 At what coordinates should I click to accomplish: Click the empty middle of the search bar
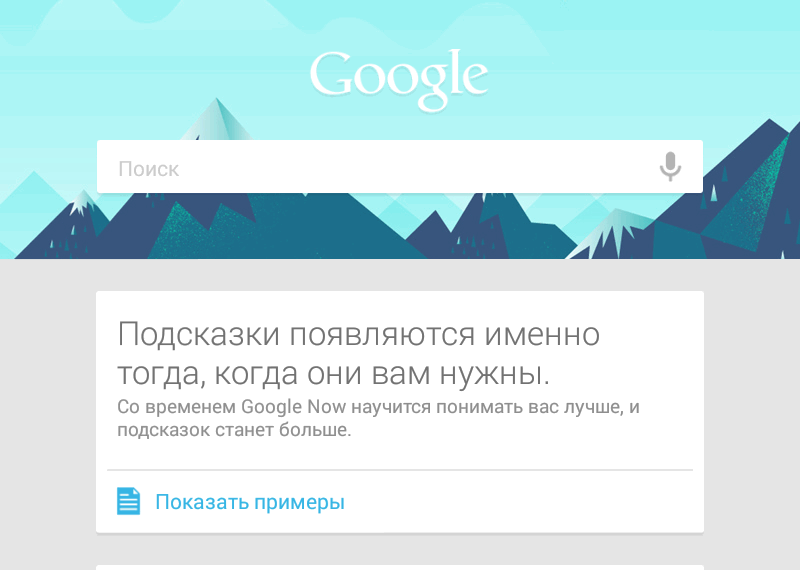[400, 166]
